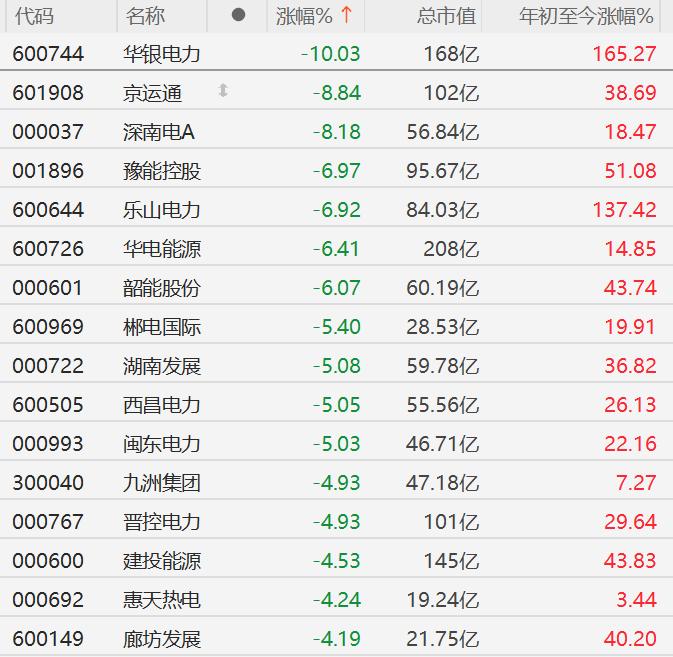The image size is (673, 657).
Task: Select stock code 300040
Action: tap(48, 483)
